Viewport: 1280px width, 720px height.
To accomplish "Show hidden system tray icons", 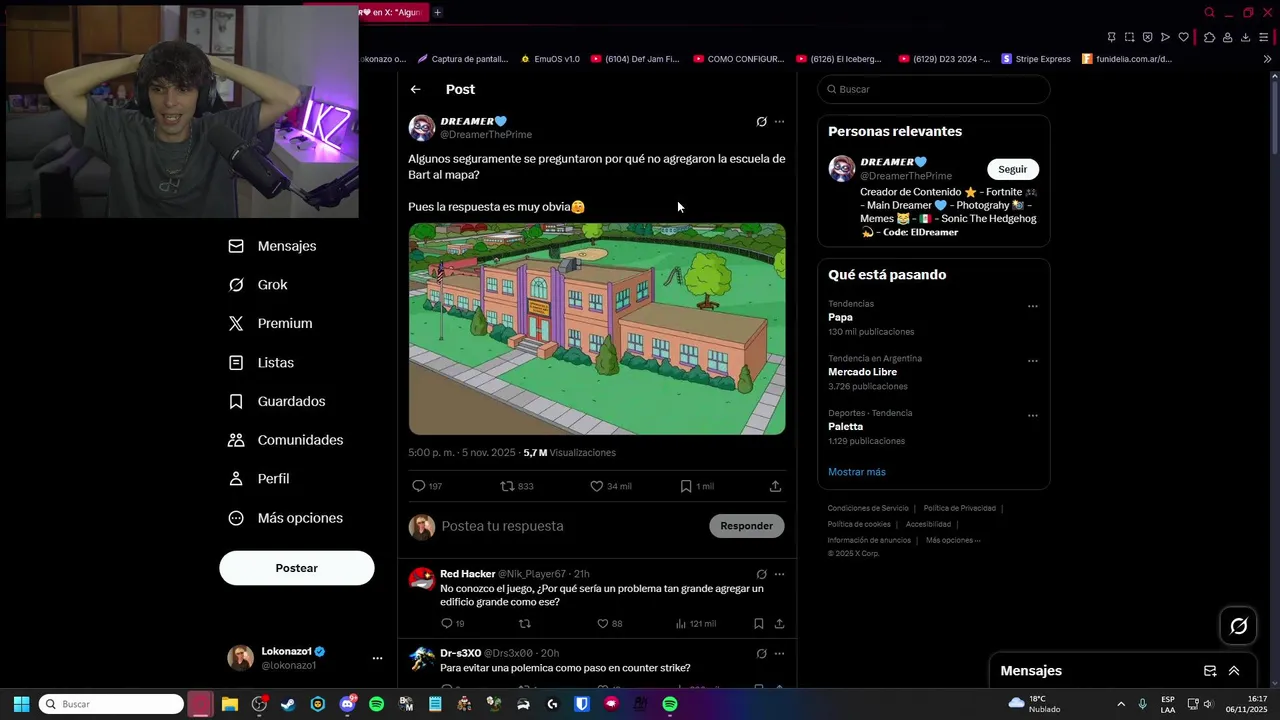I will pos(1120,704).
